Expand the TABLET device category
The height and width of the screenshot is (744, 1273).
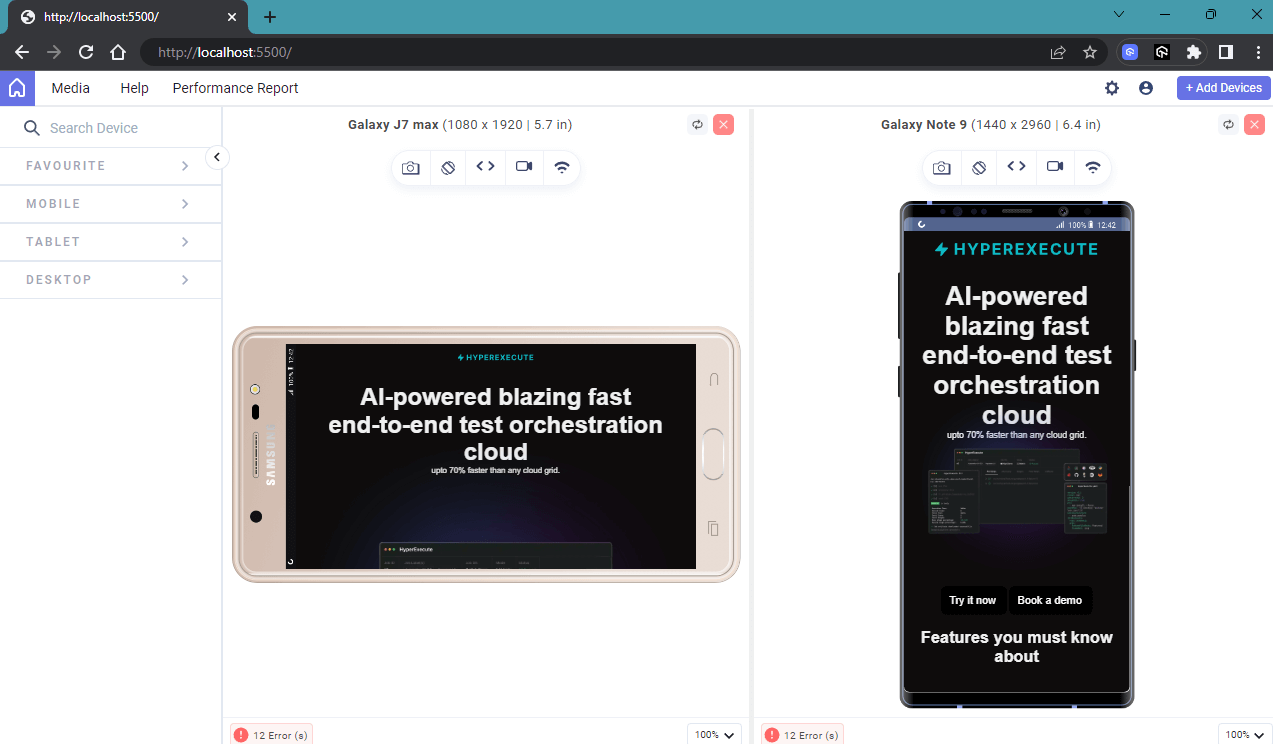coord(110,241)
